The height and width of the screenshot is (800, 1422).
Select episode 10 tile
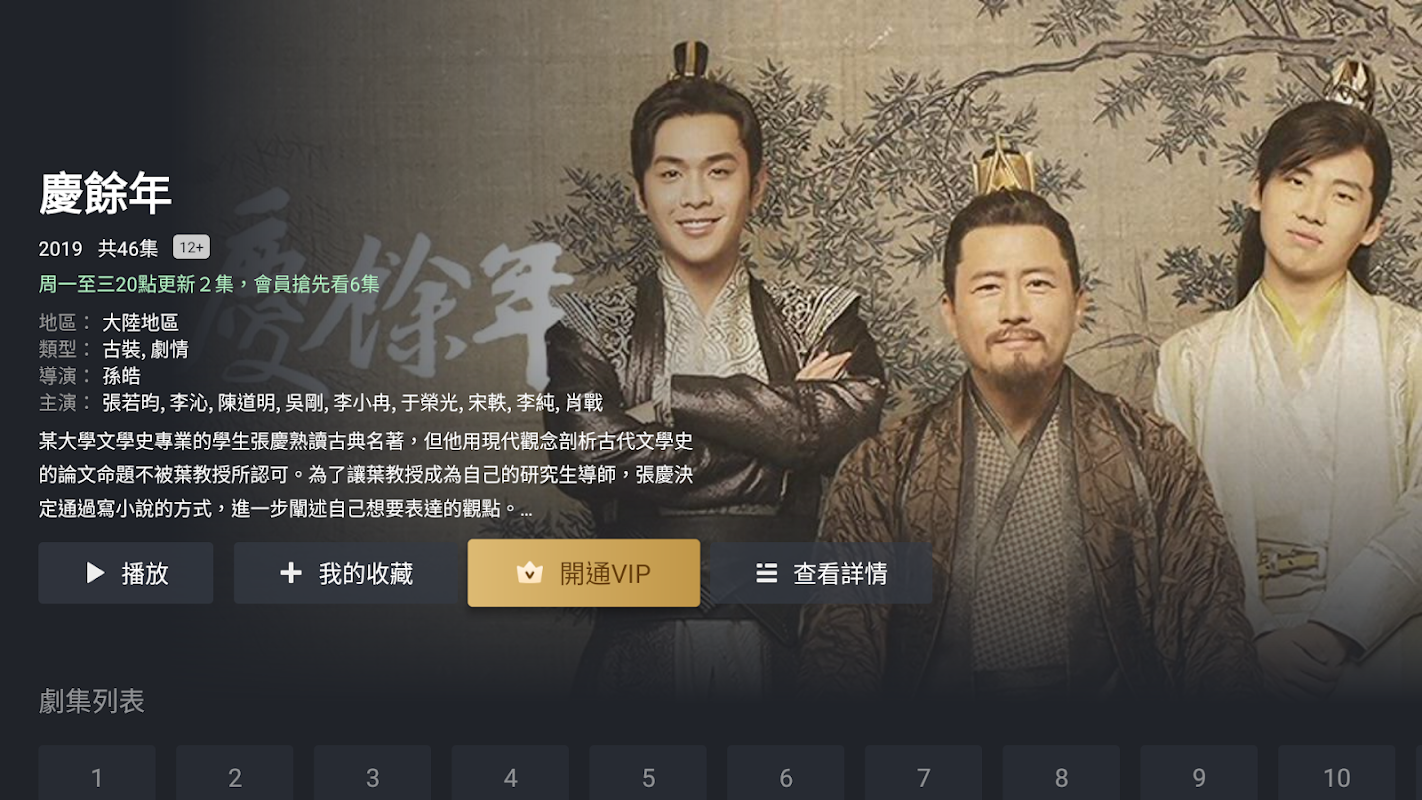(x=1337, y=773)
